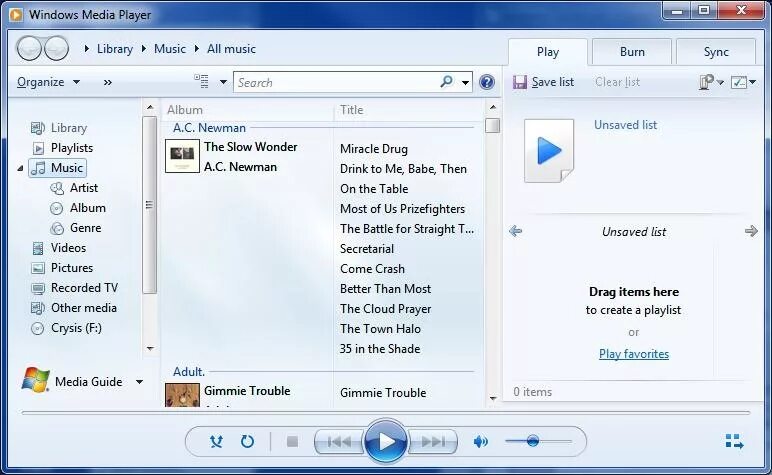Click the Videos film icon
The height and width of the screenshot is (475, 772).
pos(38,248)
